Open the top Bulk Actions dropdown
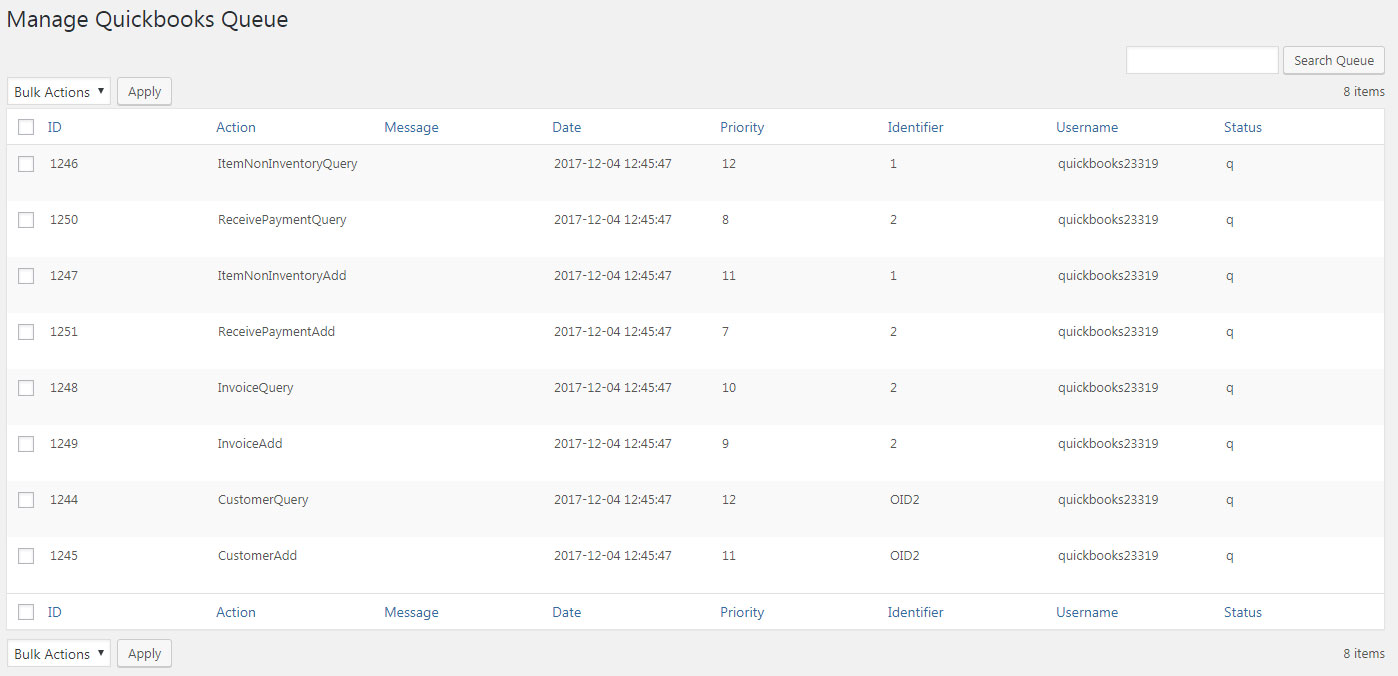The height and width of the screenshot is (676, 1398). 59,92
